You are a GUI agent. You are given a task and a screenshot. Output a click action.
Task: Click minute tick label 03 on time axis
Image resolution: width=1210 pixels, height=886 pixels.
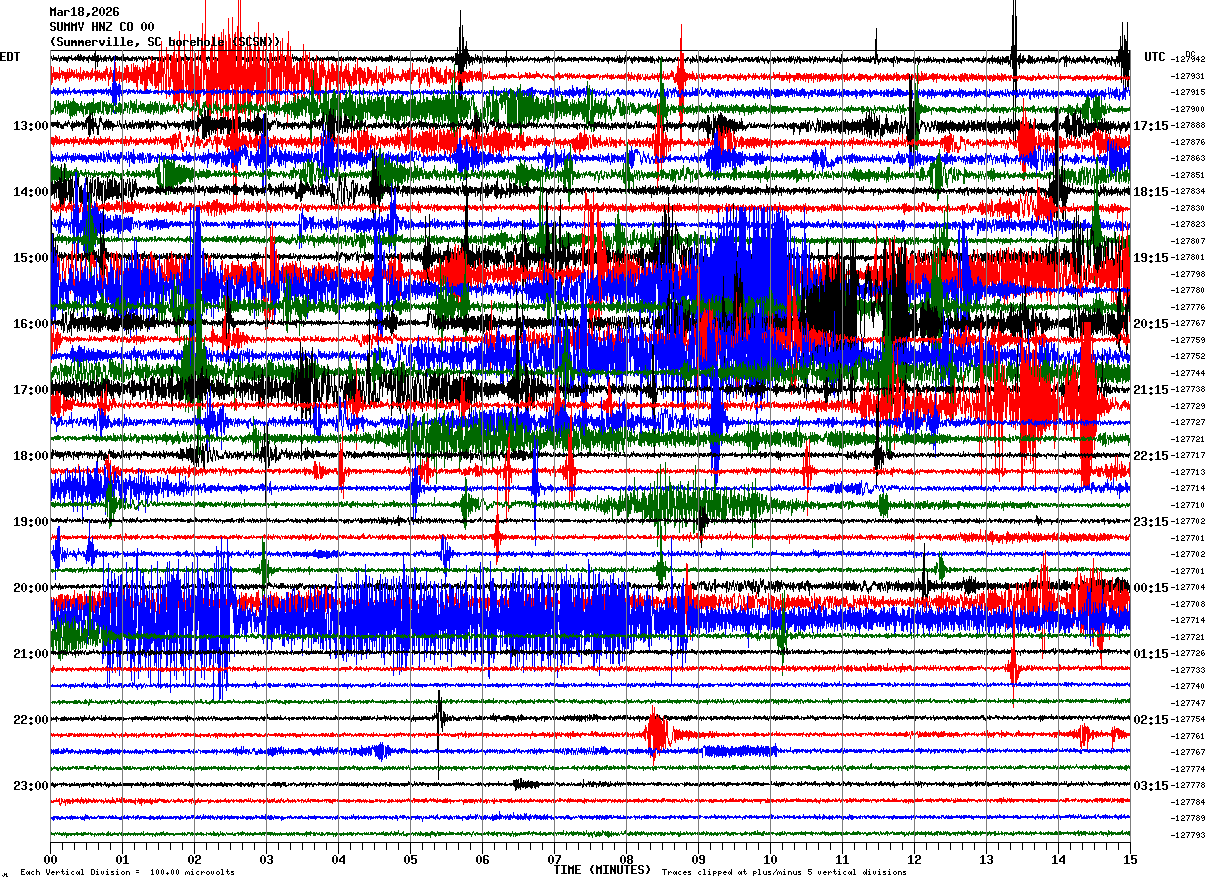(x=267, y=860)
